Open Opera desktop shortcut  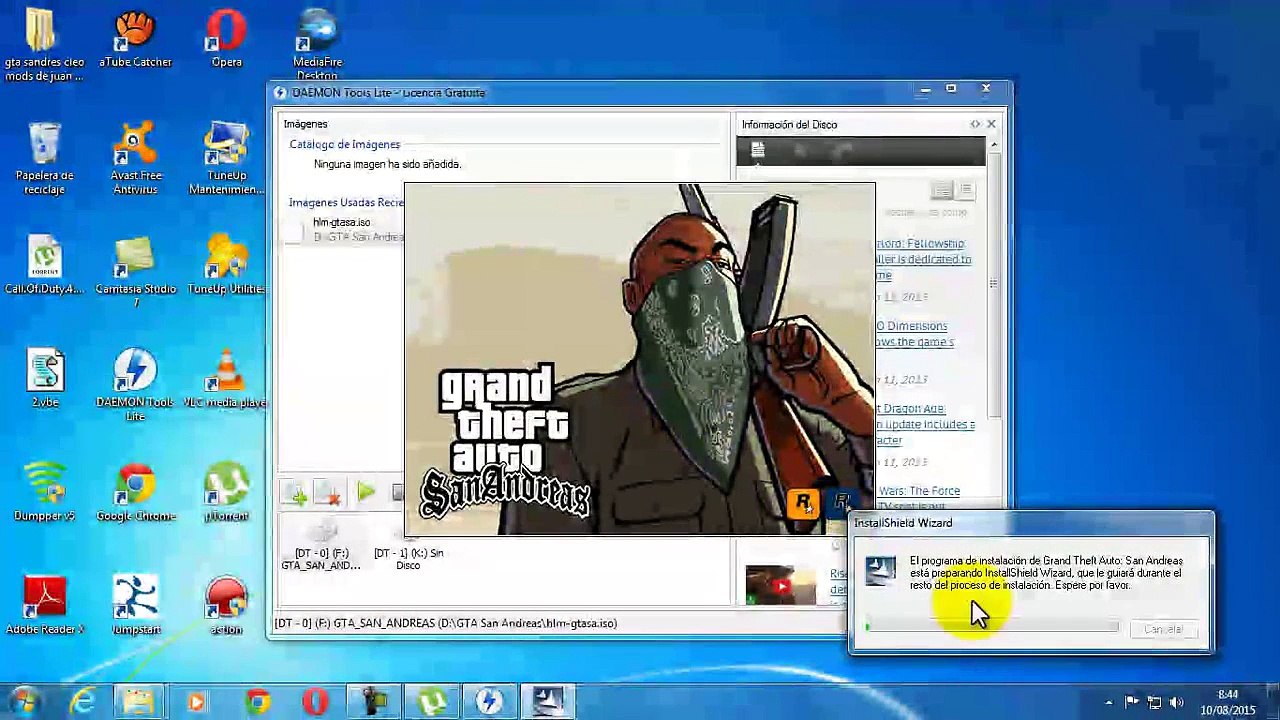point(226,40)
